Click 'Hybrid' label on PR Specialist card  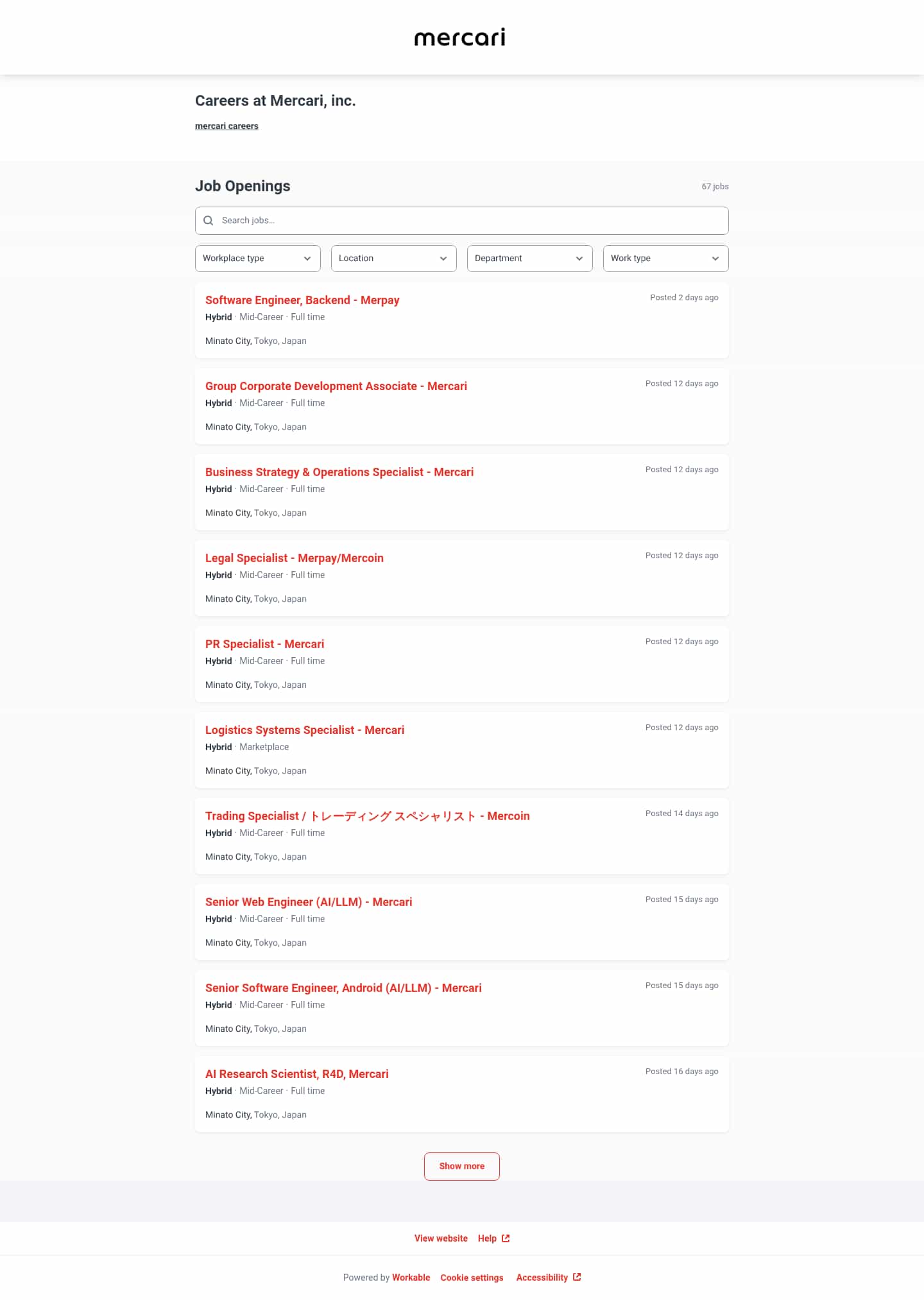[218, 661]
